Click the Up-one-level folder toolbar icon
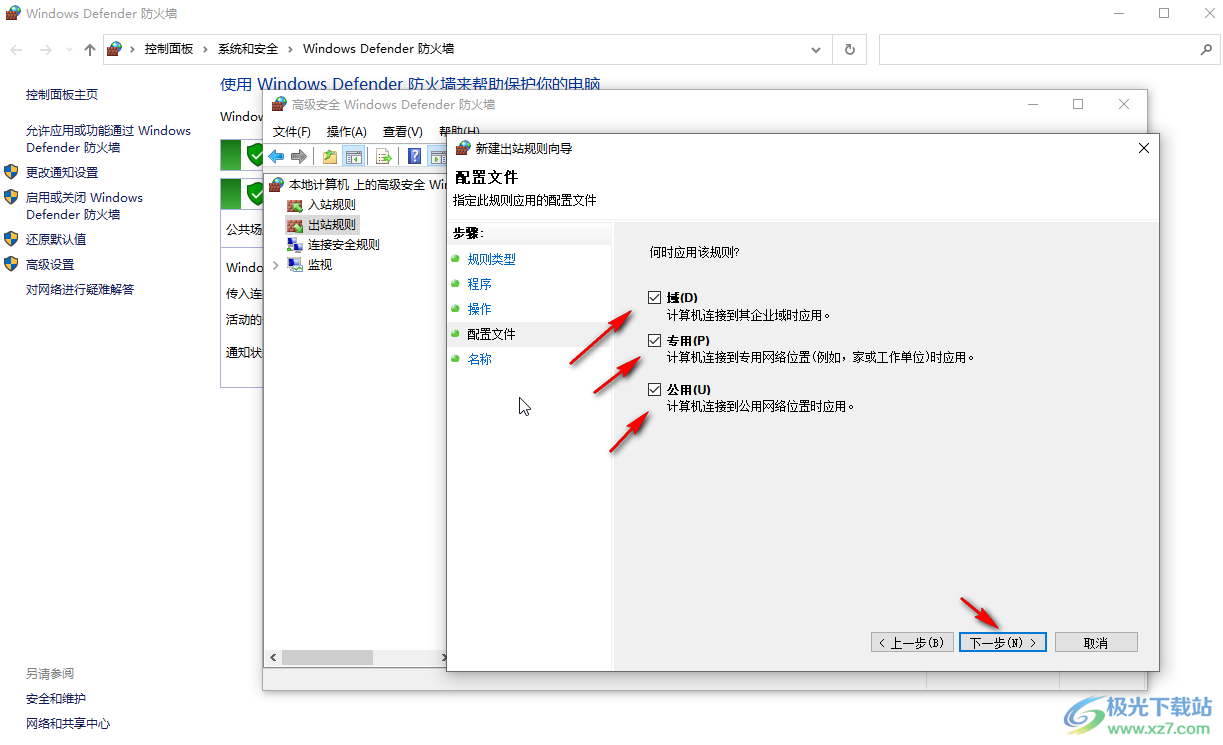The height and width of the screenshot is (745, 1223). pos(330,156)
